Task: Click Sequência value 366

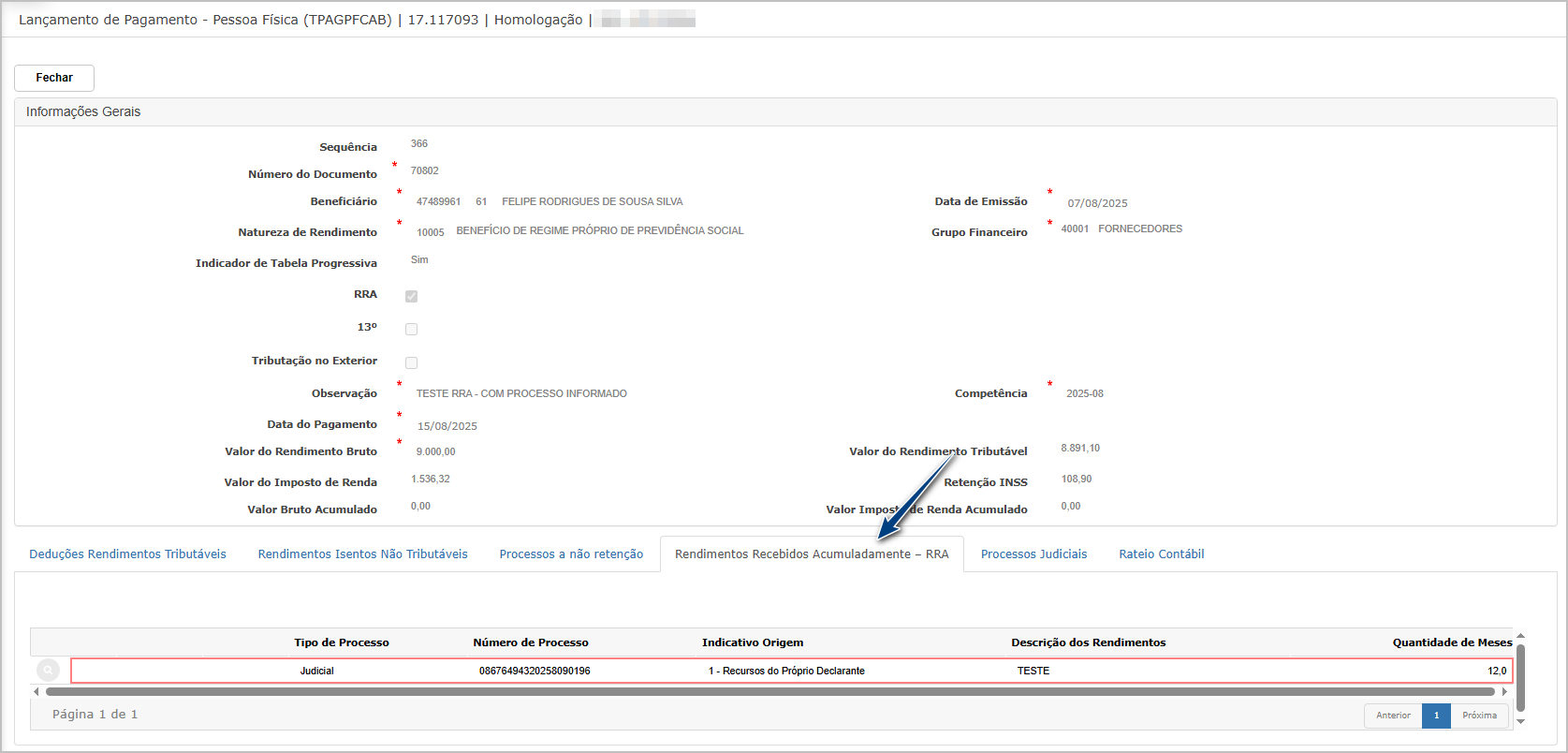Action: [x=419, y=143]
